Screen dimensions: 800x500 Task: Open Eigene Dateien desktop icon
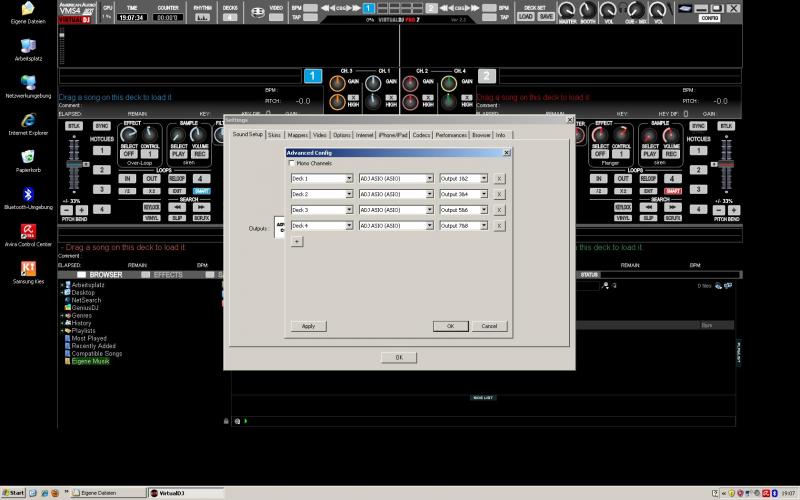click(28, 12)
